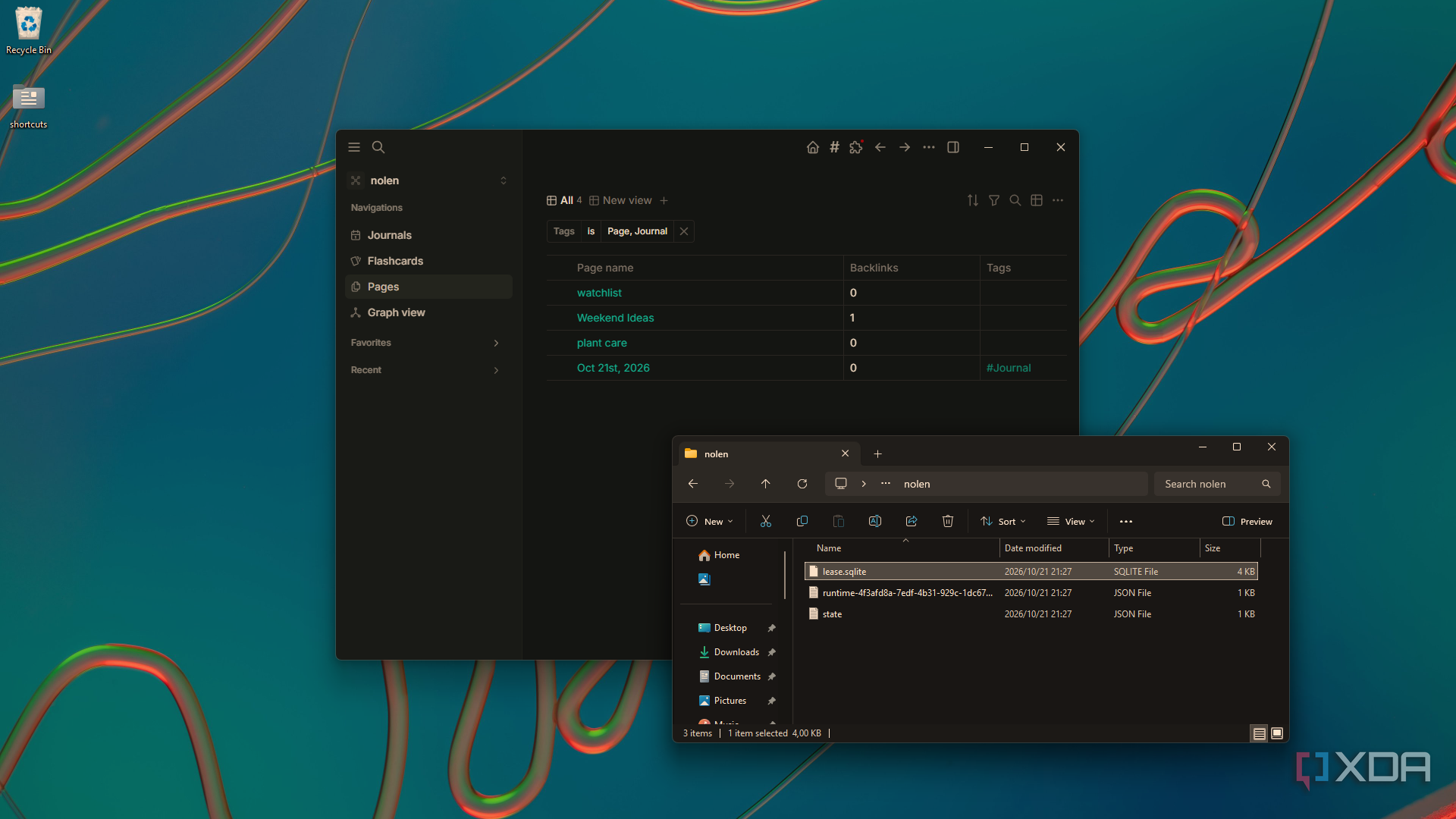The width and height of the screenshot is (1456, 819).
Task: Go to Logseq home page
Action: pos(813,147)
